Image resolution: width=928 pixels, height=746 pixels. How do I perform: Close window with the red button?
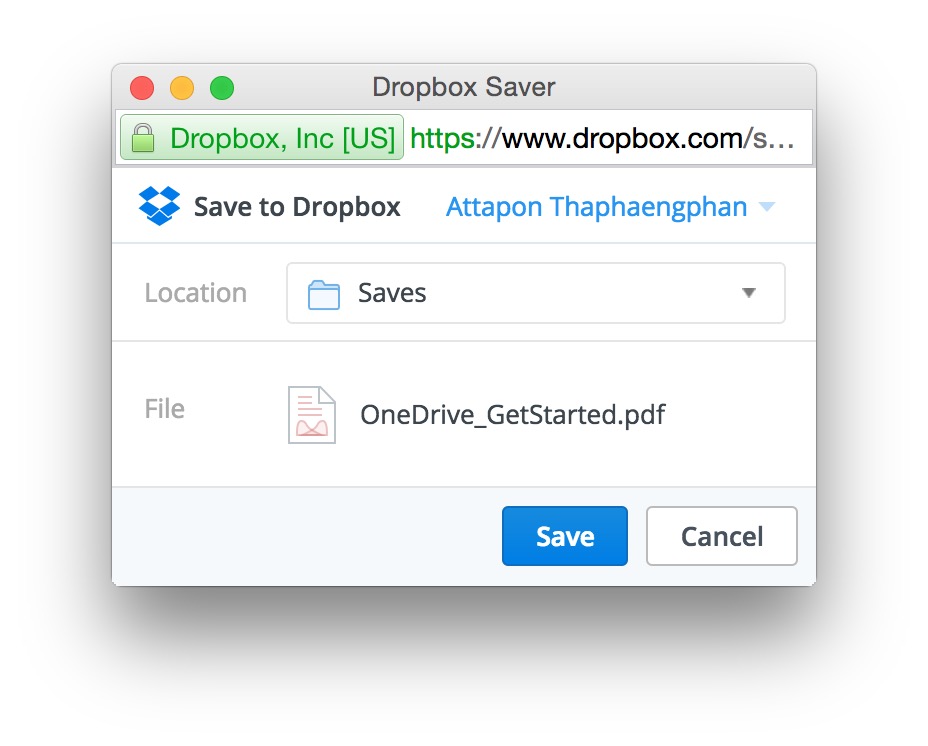142,88
